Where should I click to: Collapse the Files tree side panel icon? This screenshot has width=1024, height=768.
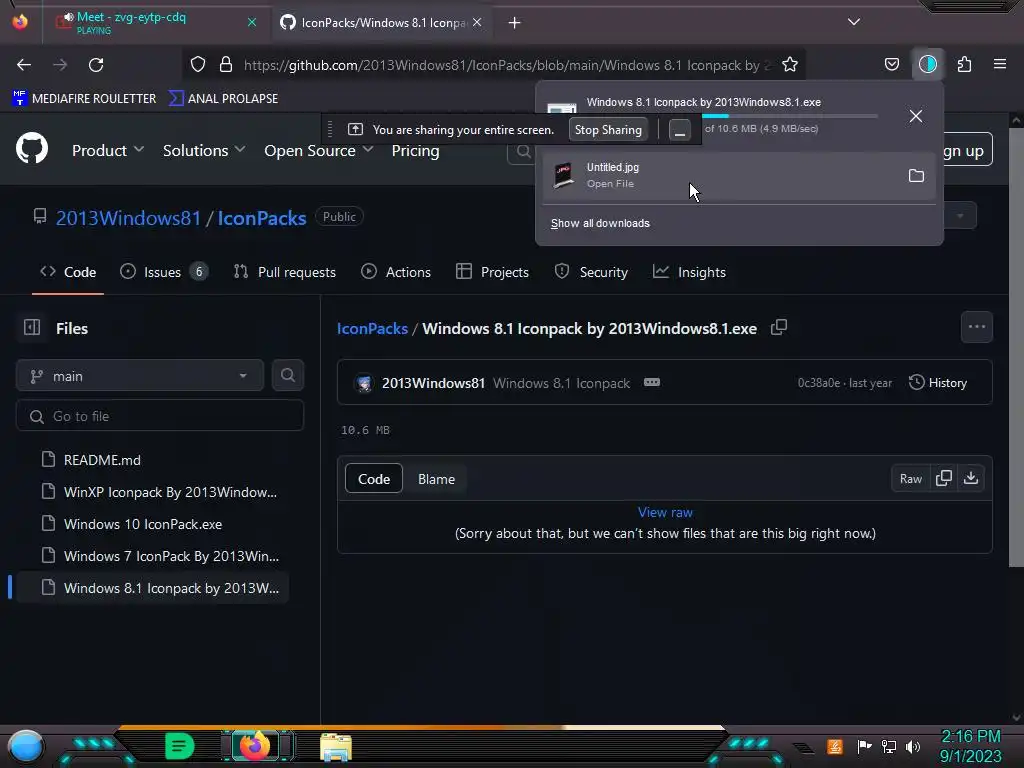pos(32,327)
